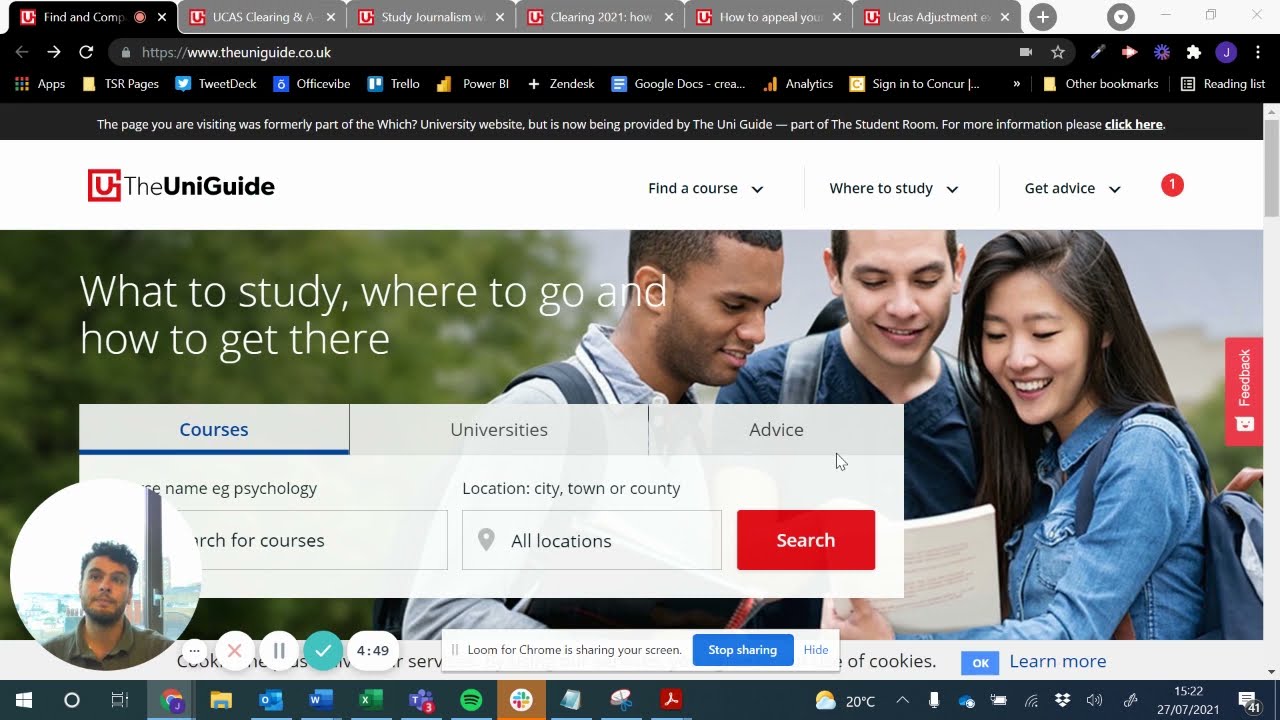Open the Chrome extensions puzzle menu
The image size is (1280, 720).
pyautogui.click(x=1194, y=52)
